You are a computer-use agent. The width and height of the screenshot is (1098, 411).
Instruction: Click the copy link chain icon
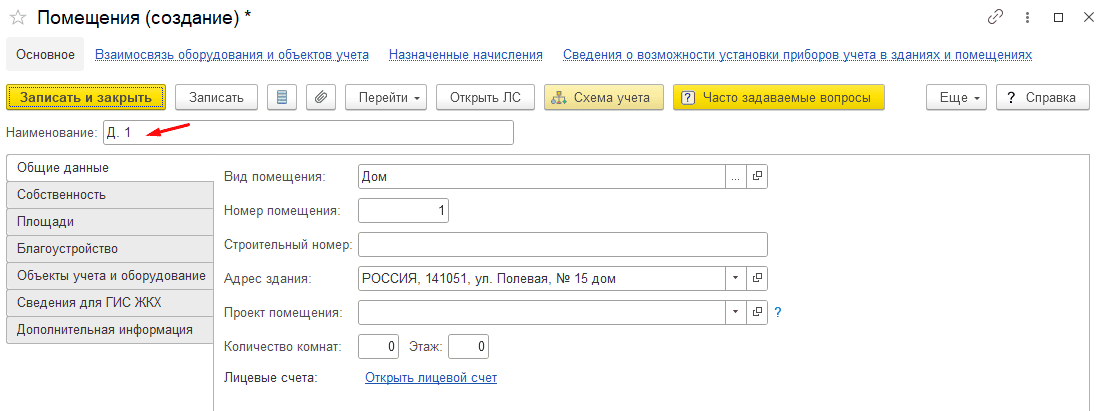point(995,18)
